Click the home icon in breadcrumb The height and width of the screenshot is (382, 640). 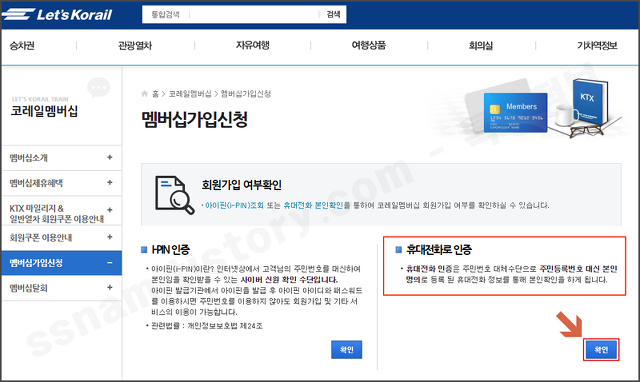[144, 94]
